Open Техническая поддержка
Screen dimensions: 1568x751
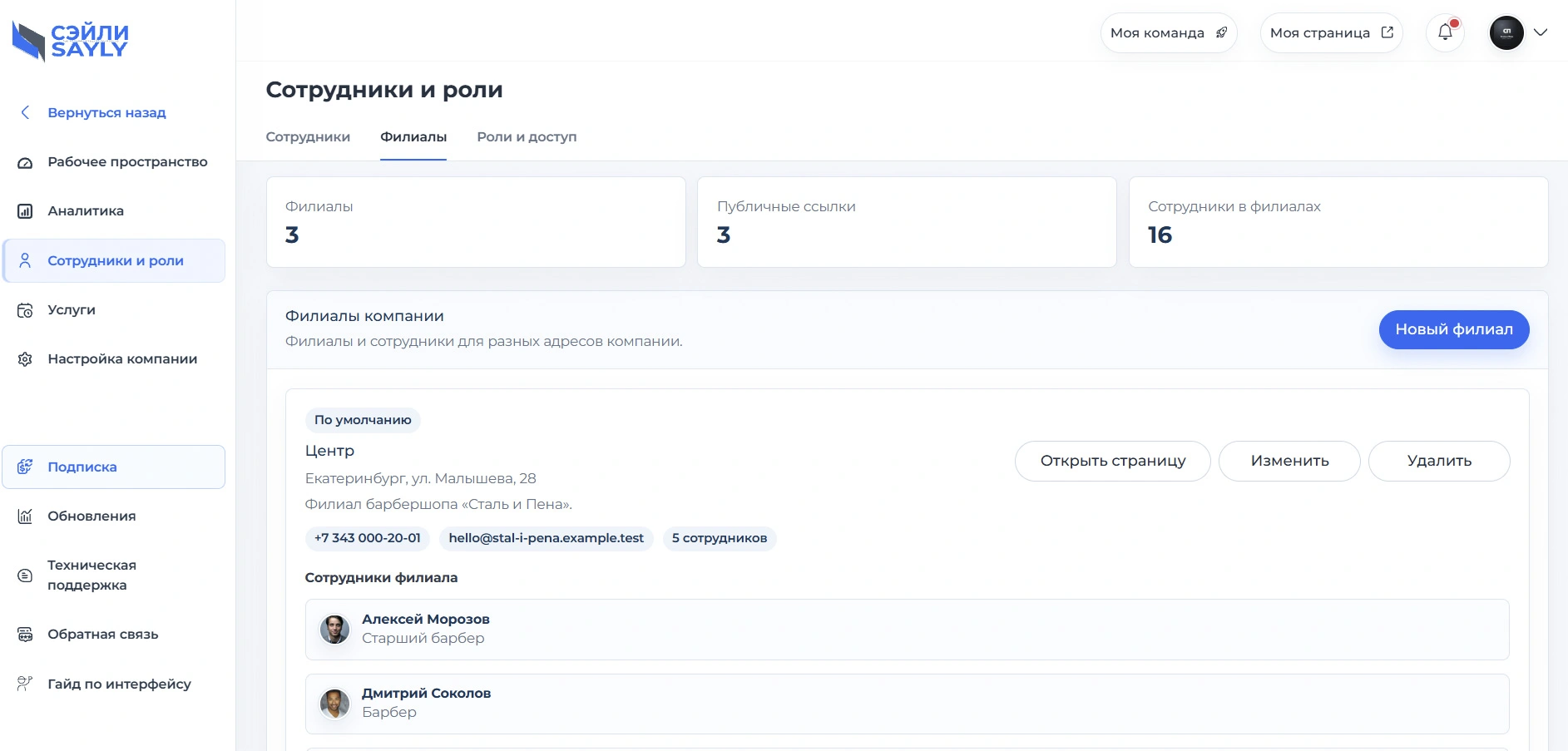click(x=113, y=576)
